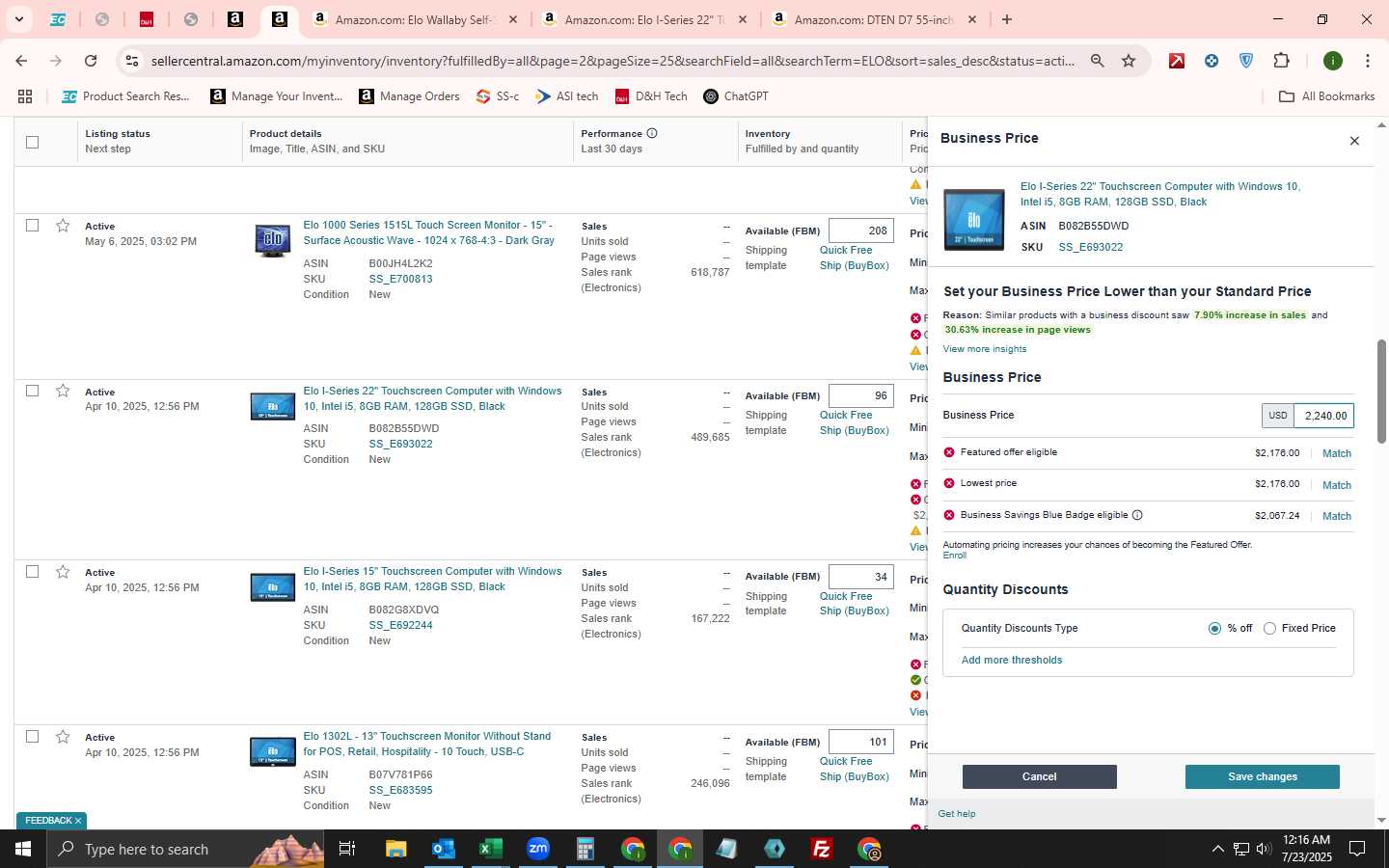
Task: Reload the page
Action: [91, 61]
